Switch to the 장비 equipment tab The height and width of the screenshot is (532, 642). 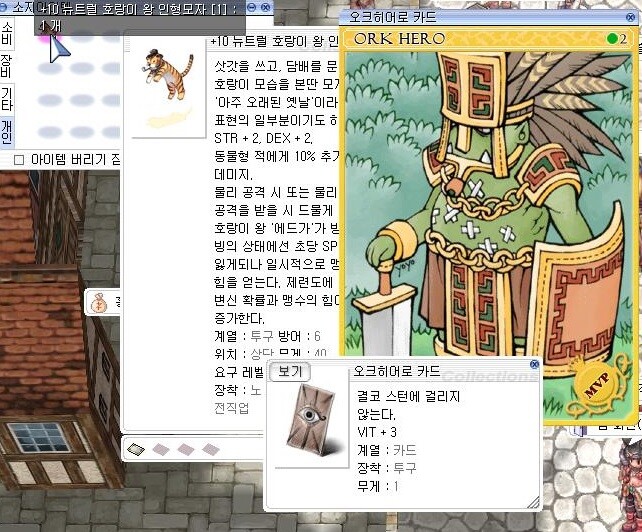8,68
